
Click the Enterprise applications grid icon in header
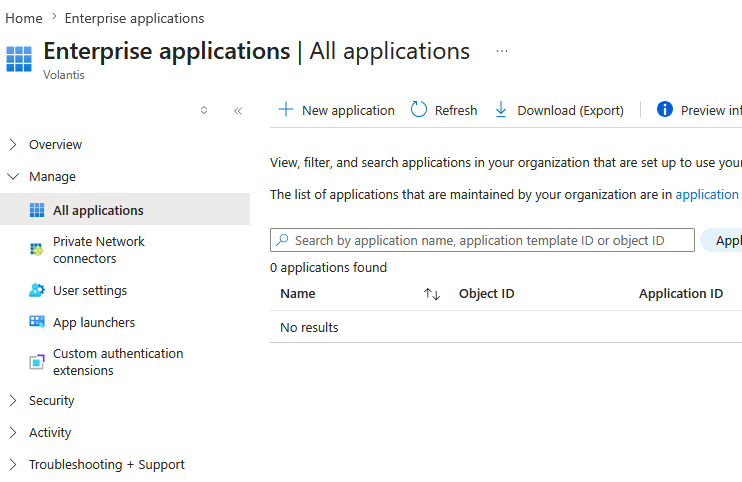pyautogui.click(x=19, y=59)
